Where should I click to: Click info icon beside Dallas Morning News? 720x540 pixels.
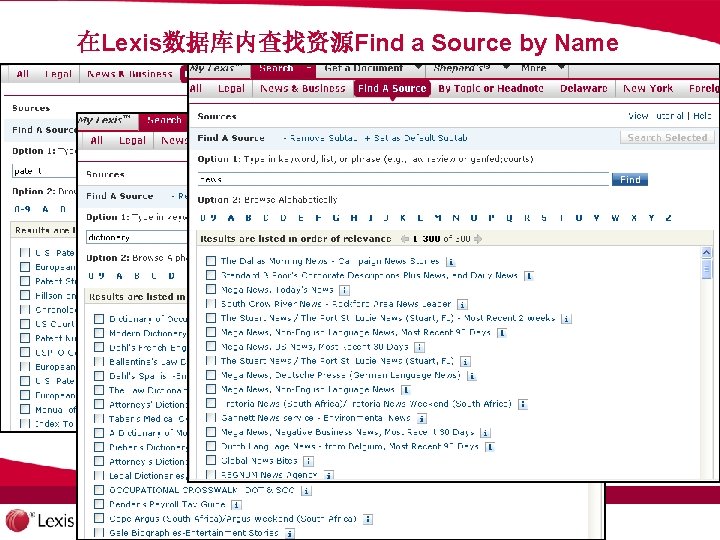click(x=451, y=262)
